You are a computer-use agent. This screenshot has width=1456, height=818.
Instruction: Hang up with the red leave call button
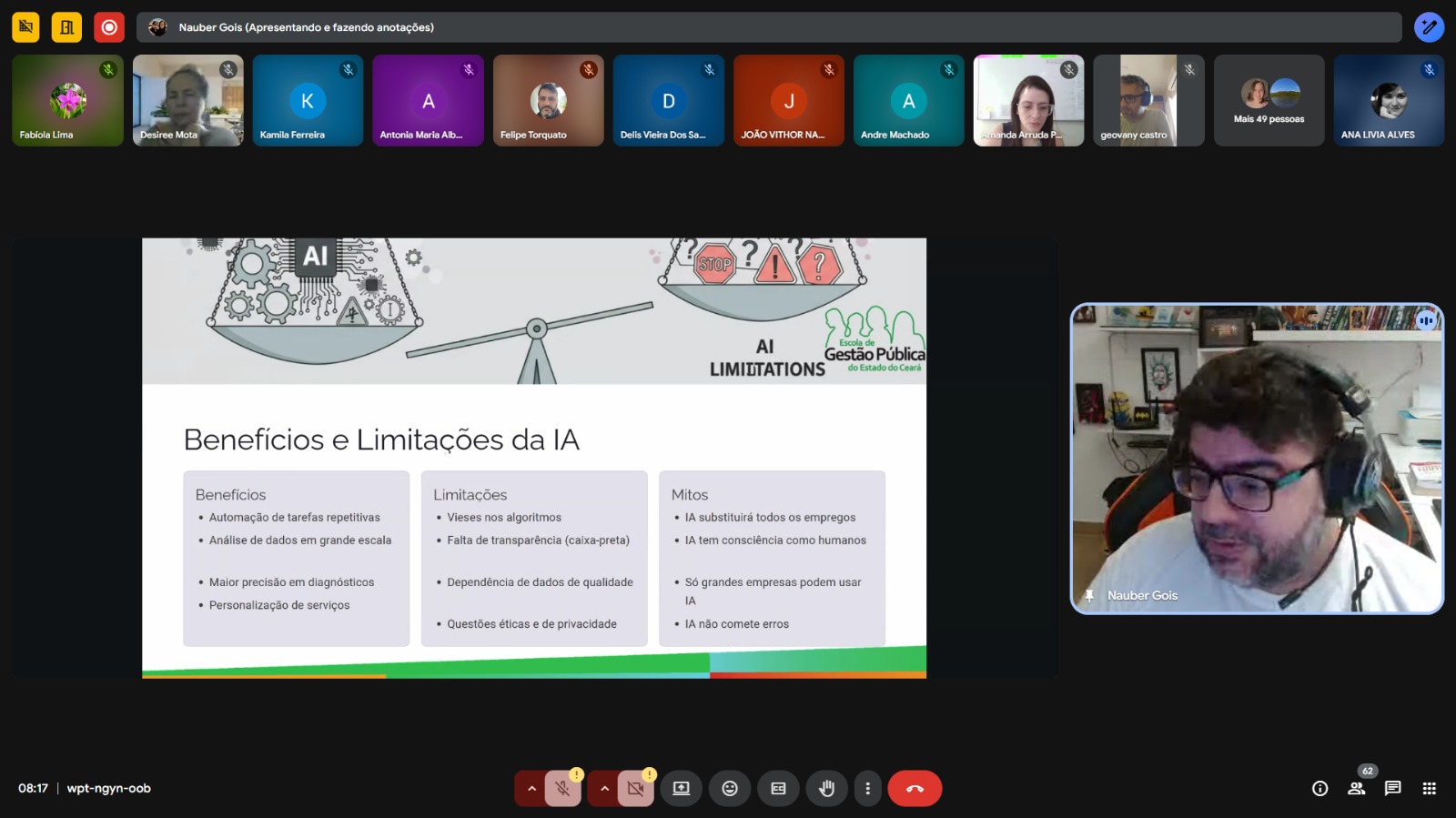(x=915, y=789)
